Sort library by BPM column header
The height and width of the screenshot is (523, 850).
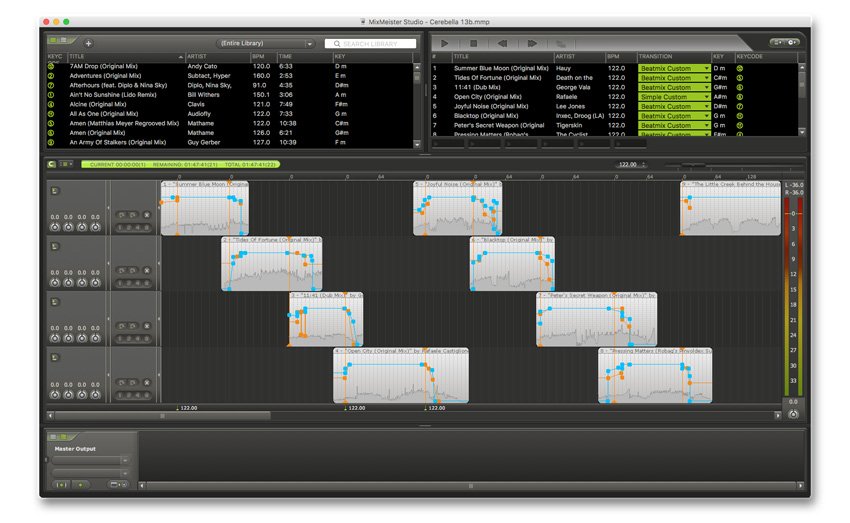tap(262, 57)
